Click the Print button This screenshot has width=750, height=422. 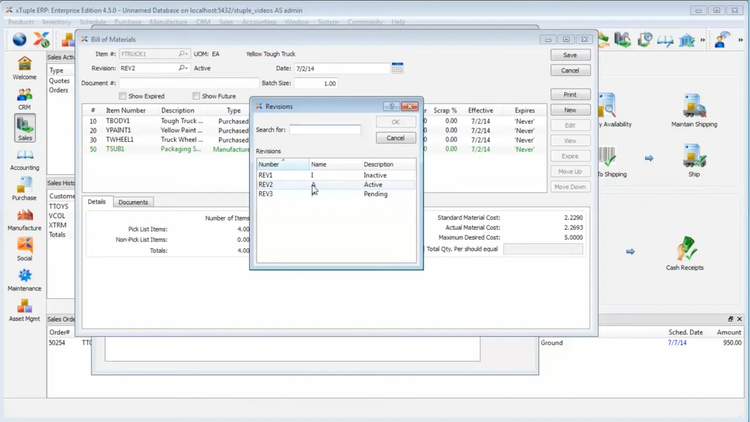click(x=569, y=95)
